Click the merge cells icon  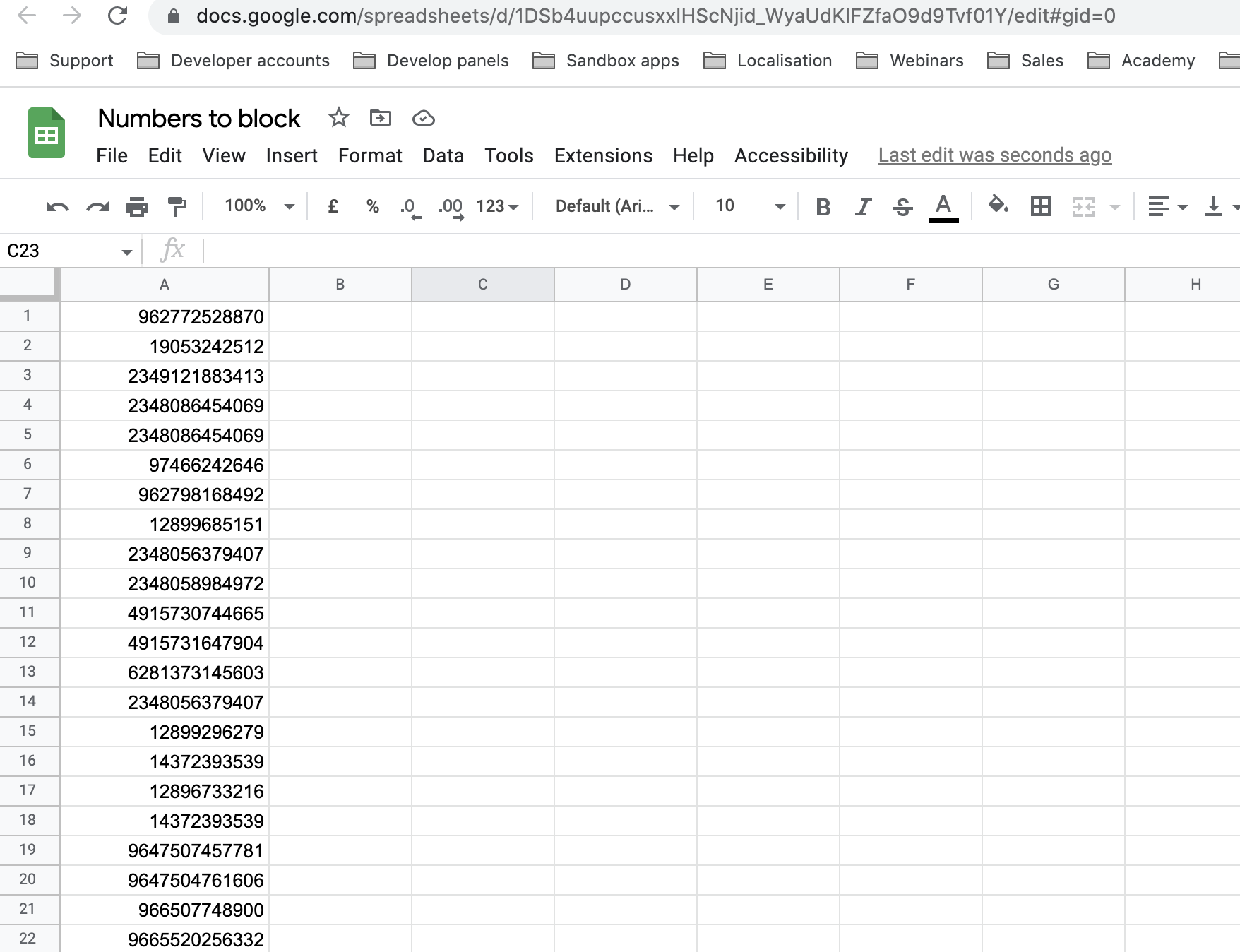click(1083, 206)
